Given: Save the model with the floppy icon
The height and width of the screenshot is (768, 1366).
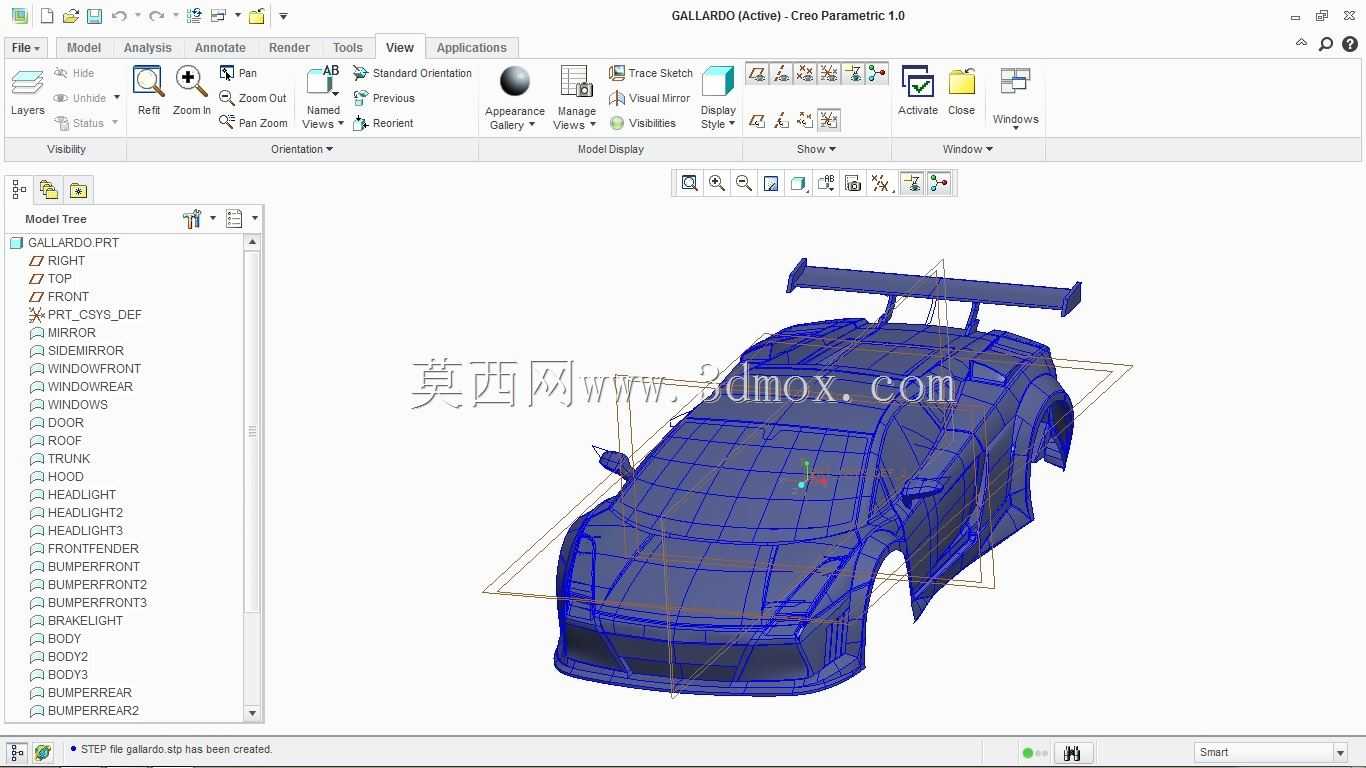Looking at the screenshot, I should click(94, 16).
